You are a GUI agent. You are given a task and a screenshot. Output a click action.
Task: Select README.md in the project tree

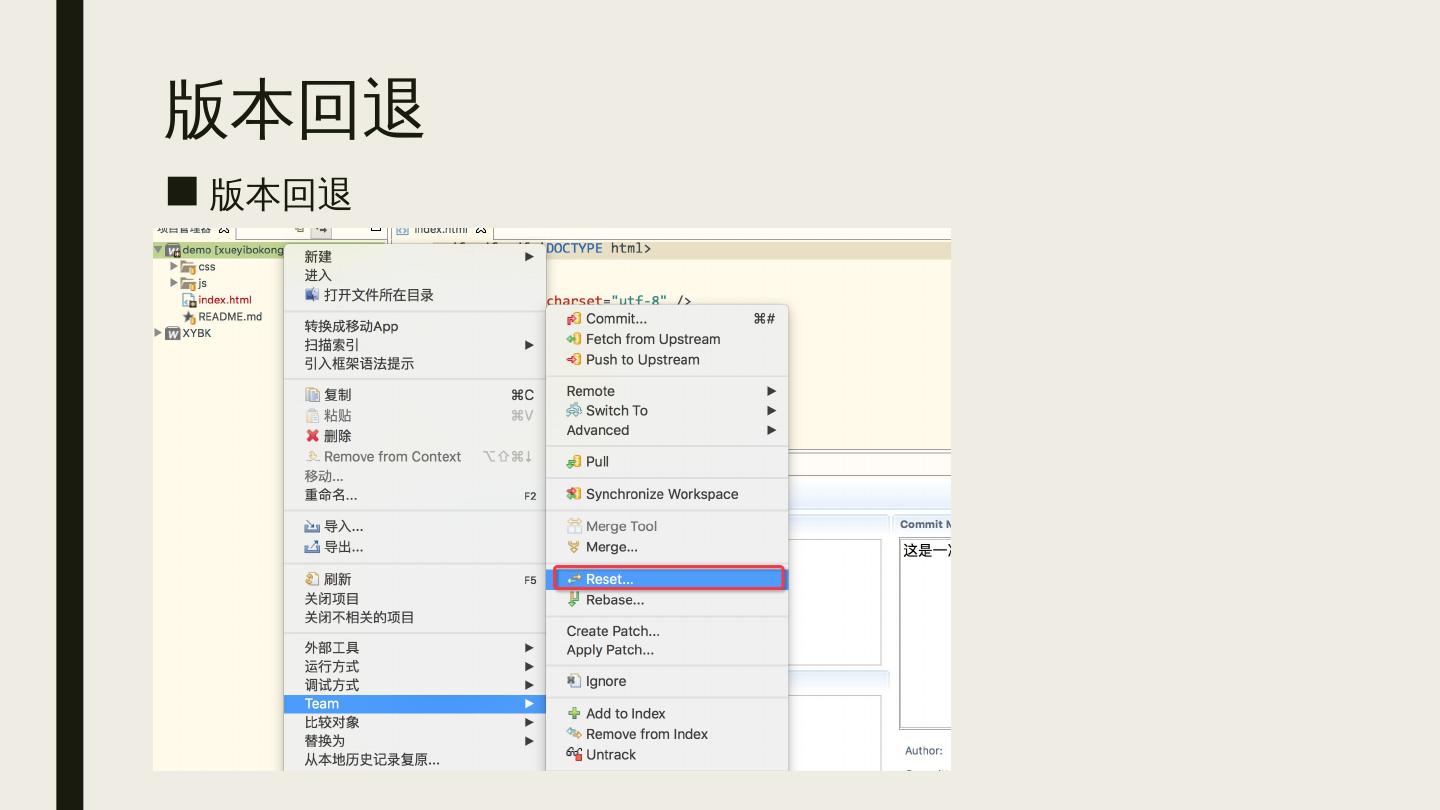pyautogui.click(x=229, y=317)
